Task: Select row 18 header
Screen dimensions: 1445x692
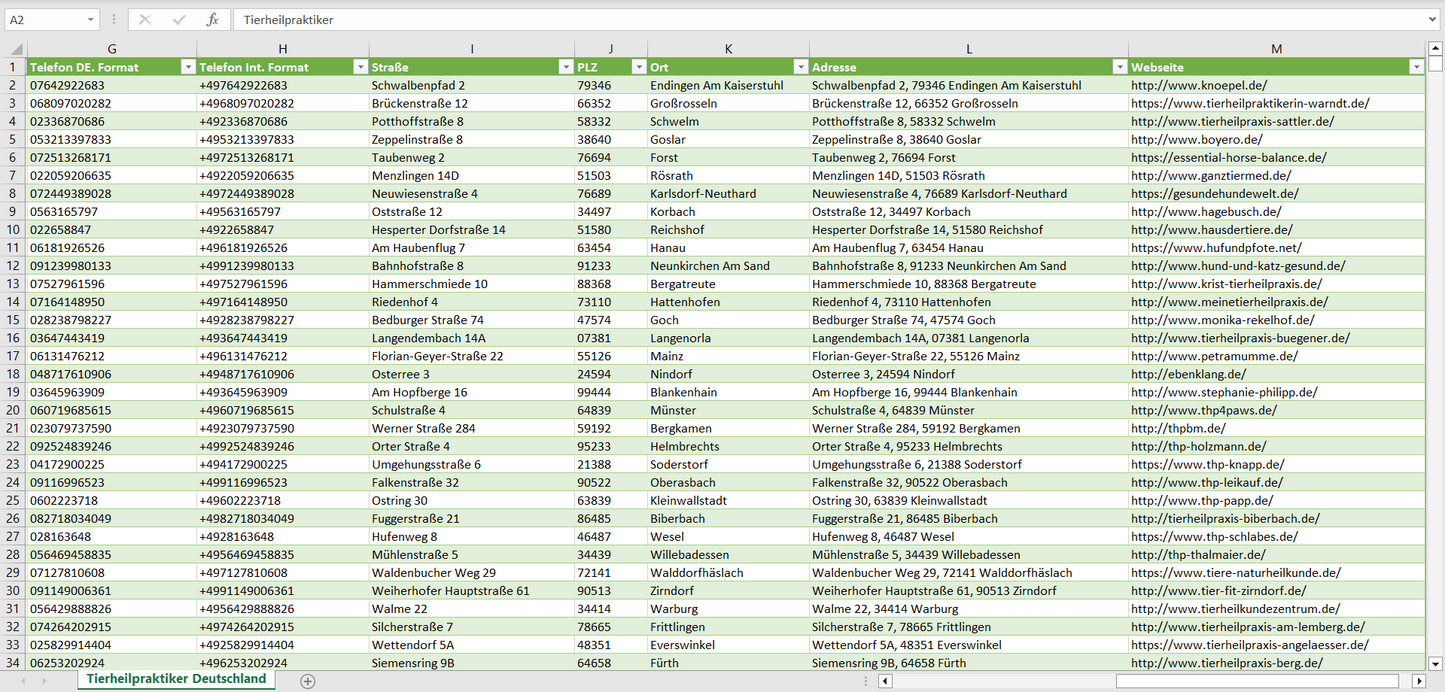Action: pos(13,374)
